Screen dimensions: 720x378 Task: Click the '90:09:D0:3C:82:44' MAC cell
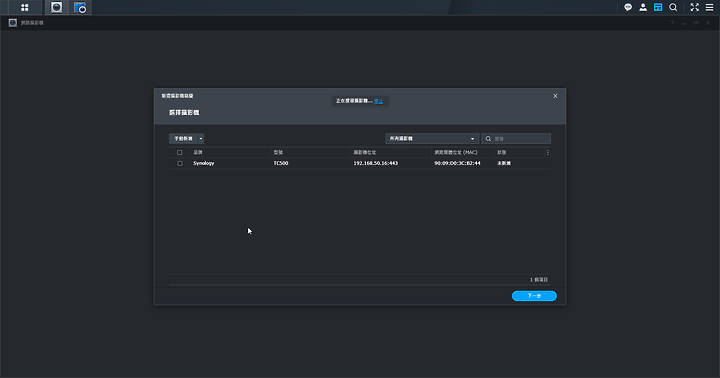(x=457, y=164)
